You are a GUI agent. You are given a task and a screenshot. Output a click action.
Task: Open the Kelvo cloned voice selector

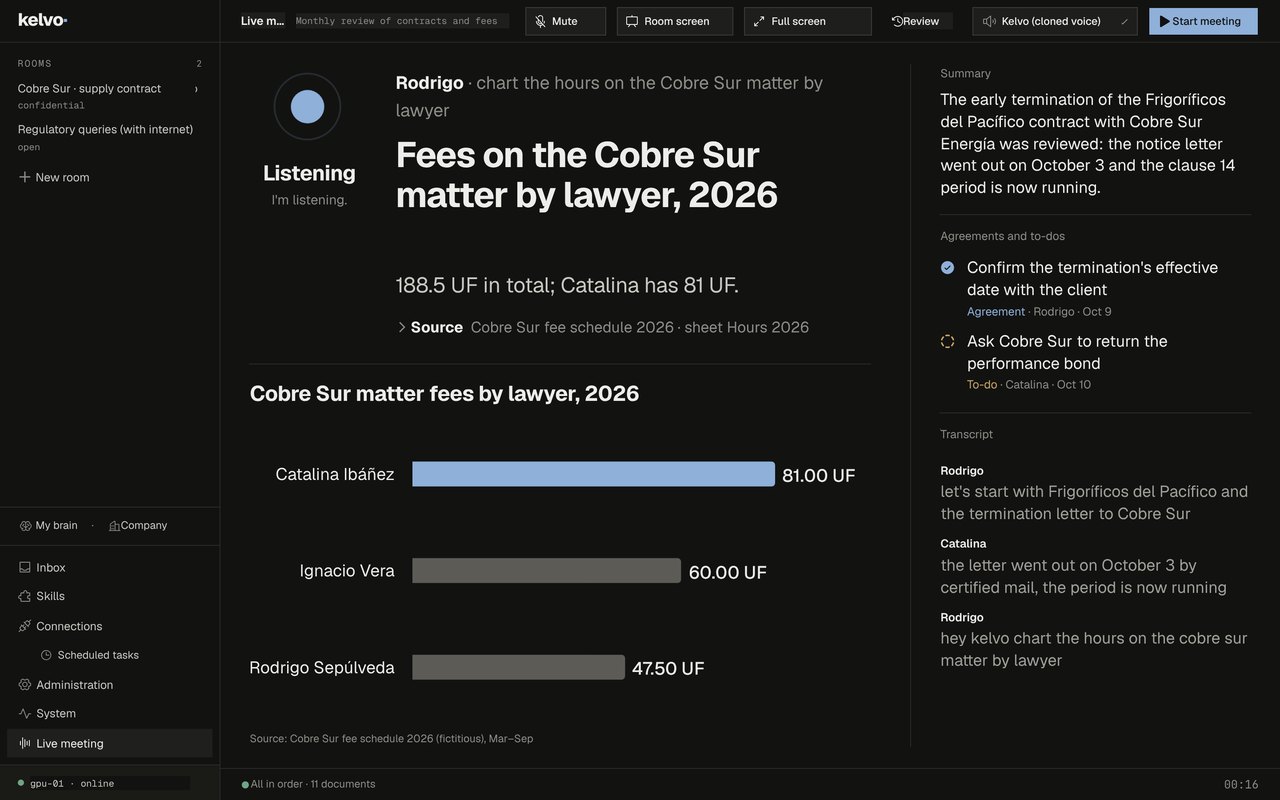[x=1055, y=21]
